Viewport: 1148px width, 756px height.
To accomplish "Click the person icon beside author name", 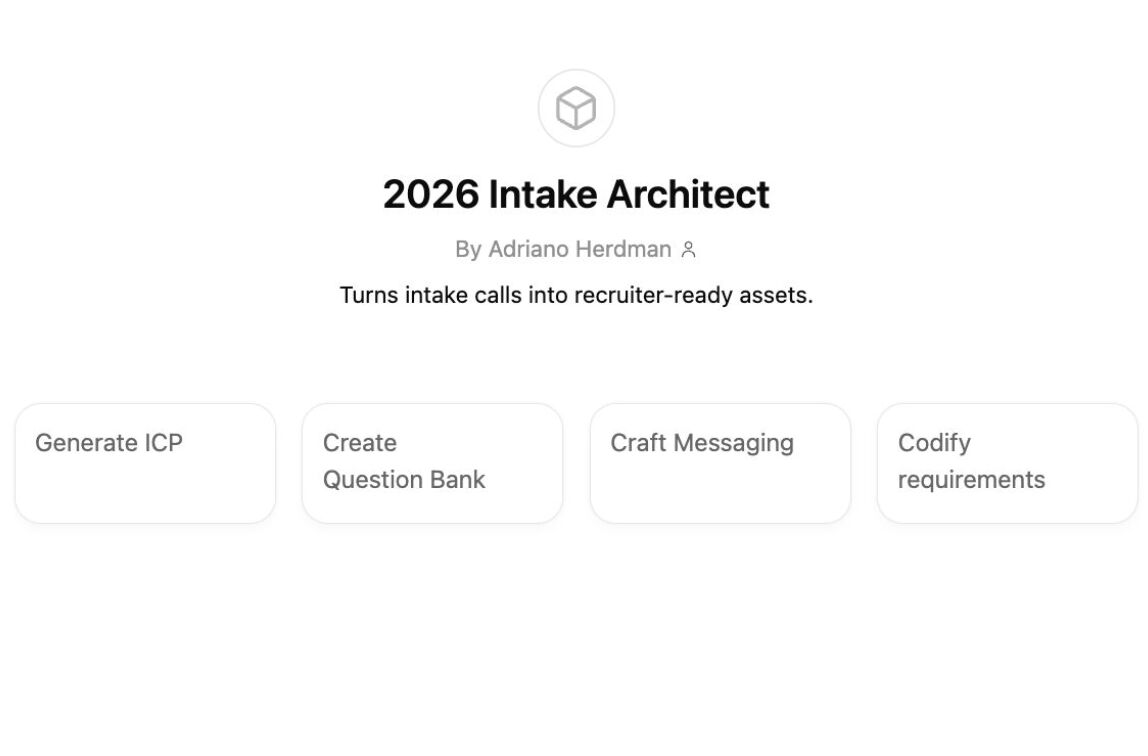I will click(688, 250).
